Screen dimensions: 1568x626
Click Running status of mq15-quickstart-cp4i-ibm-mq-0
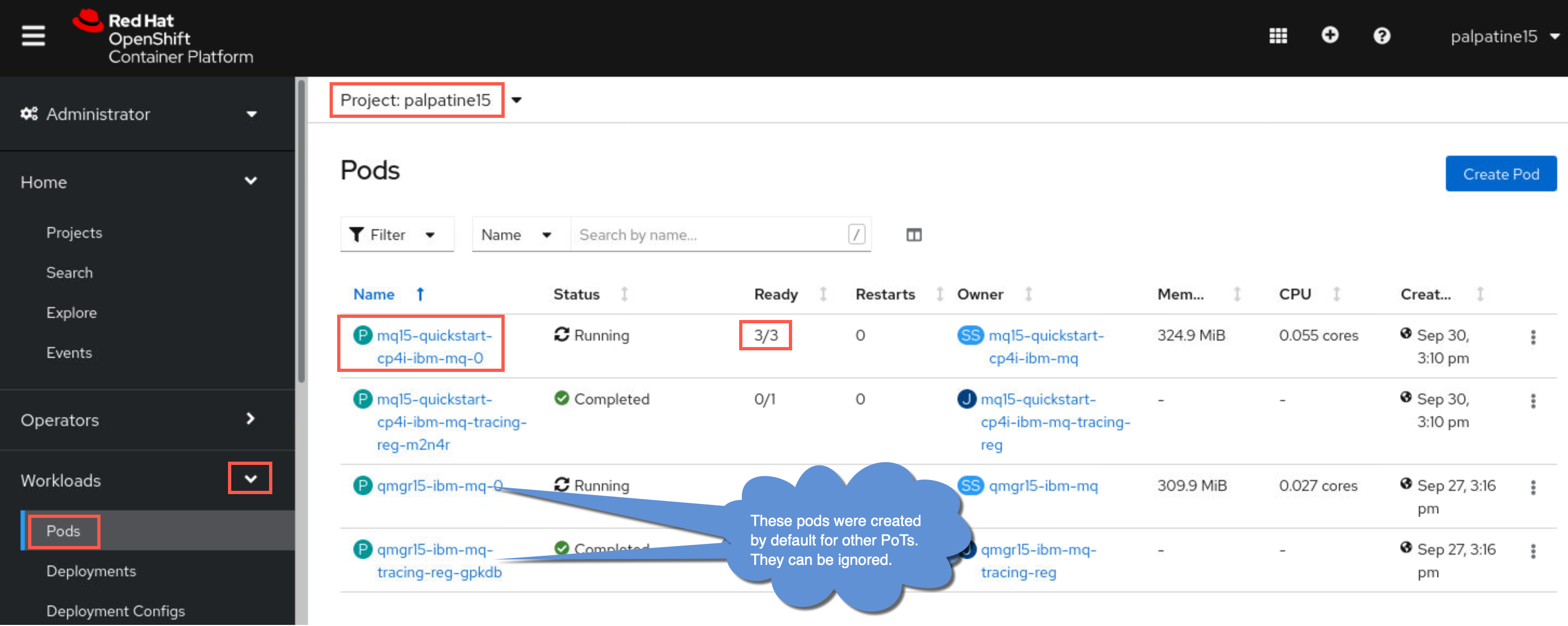(591, 336)
